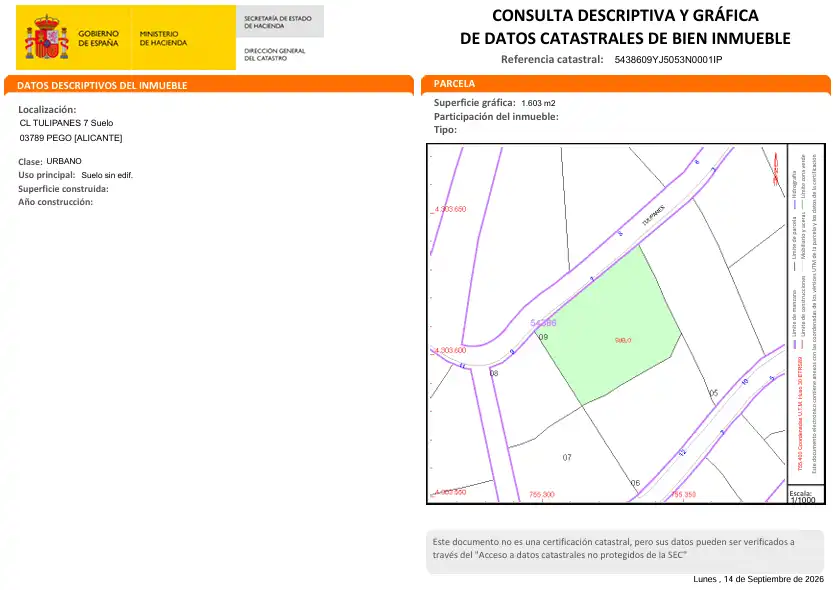
Task: Click the line "DE DATOS CATASTRALES DE BIEN INMUEBLE"
Action: click(625, 38)
